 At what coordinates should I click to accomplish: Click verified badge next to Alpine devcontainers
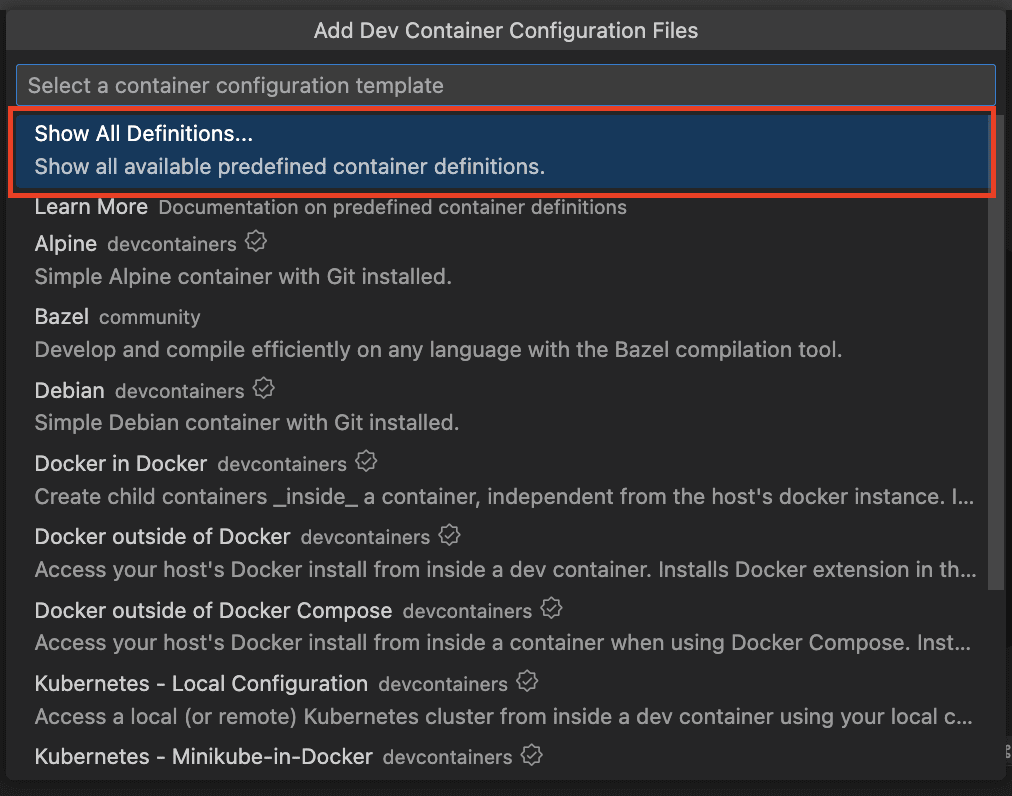[256, 242]
